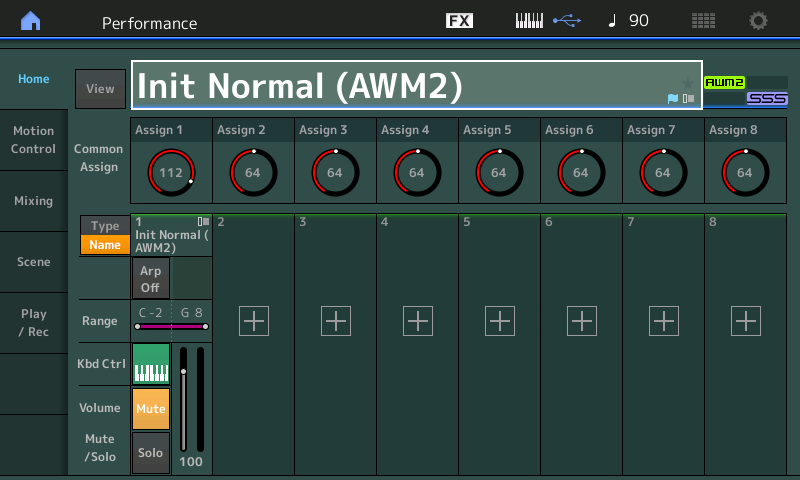The height and width of the screenshot is (480, 800).
Task: Toggle Arp Off for Part 1
Action: click(150, 278)
